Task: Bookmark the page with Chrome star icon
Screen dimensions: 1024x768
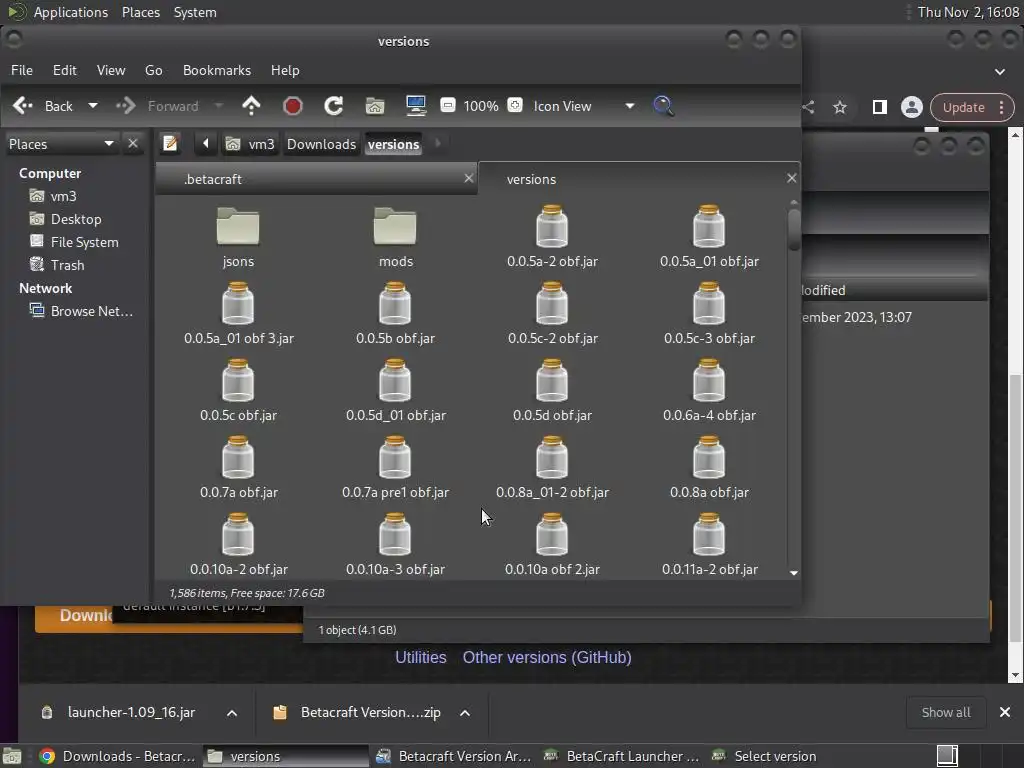Action: (x=840, y=107)
